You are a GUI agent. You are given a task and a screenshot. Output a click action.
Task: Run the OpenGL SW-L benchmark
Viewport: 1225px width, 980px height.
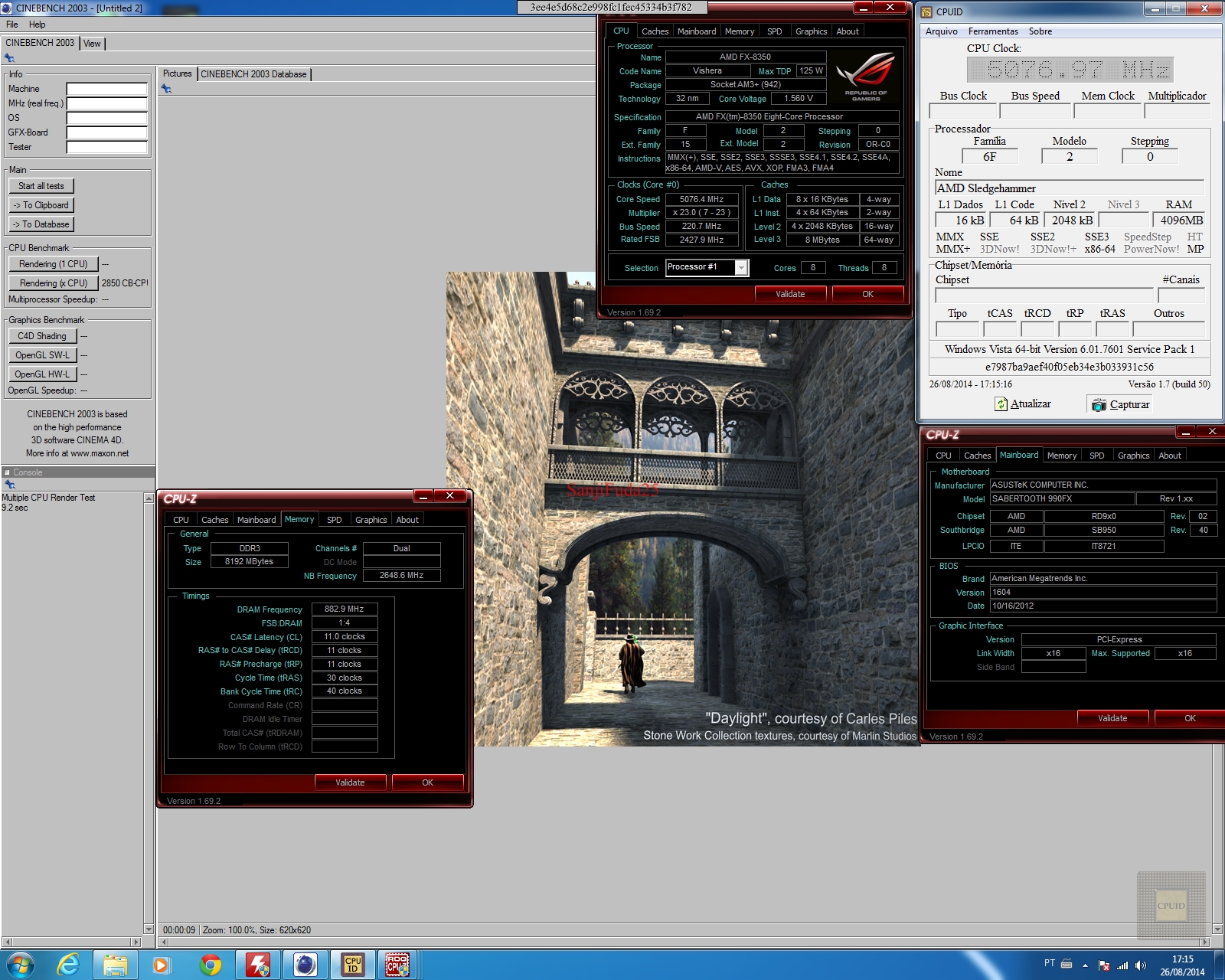point(42,355)
